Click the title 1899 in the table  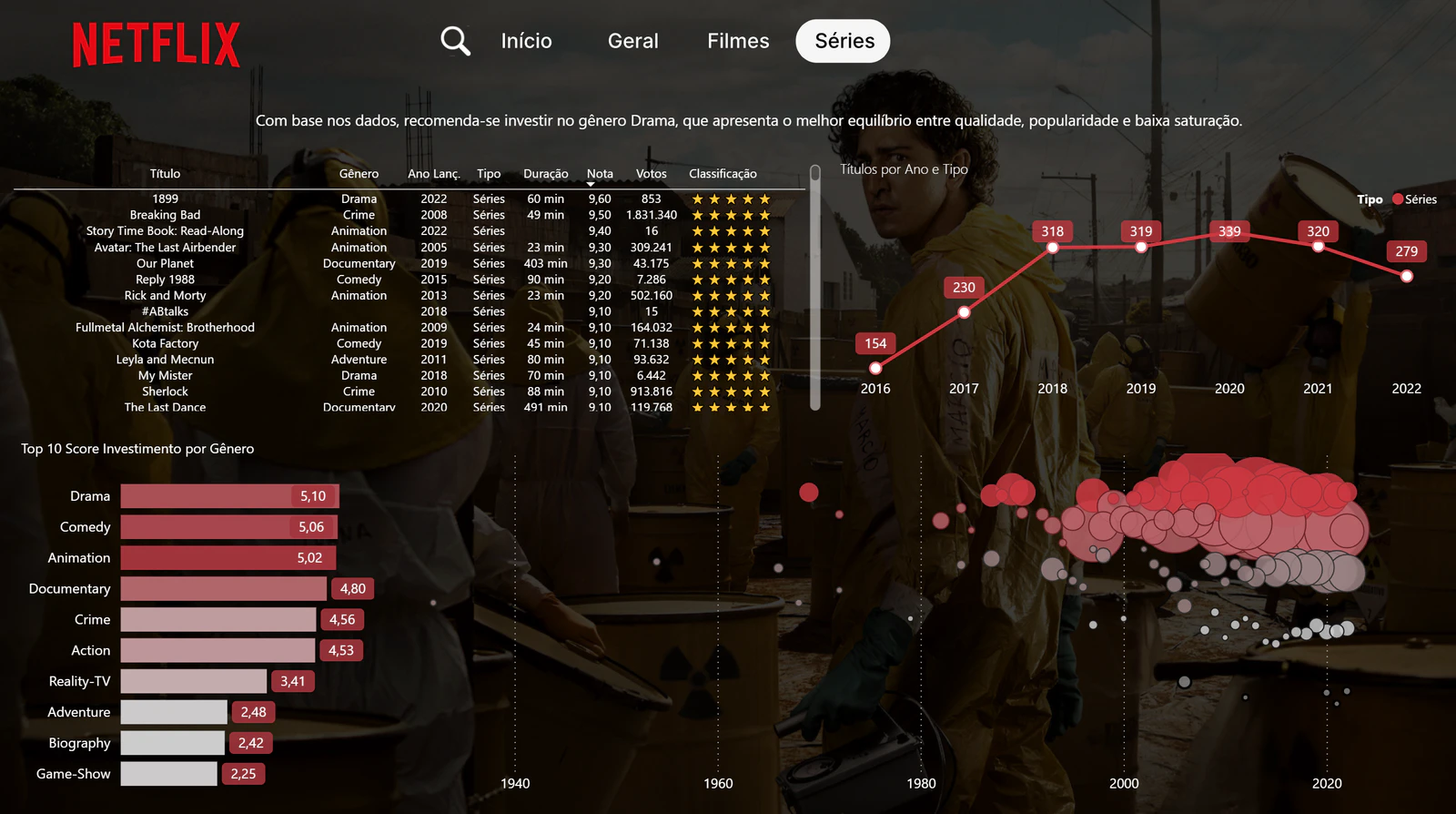(165, 198)
